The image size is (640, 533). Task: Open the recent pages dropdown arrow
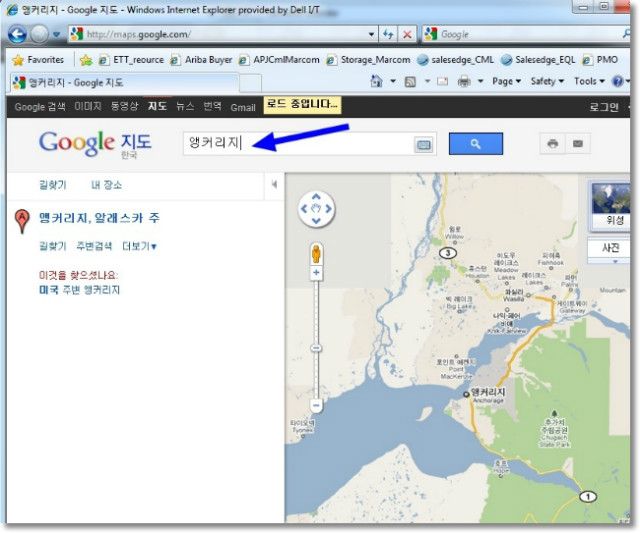click(56, 35)
